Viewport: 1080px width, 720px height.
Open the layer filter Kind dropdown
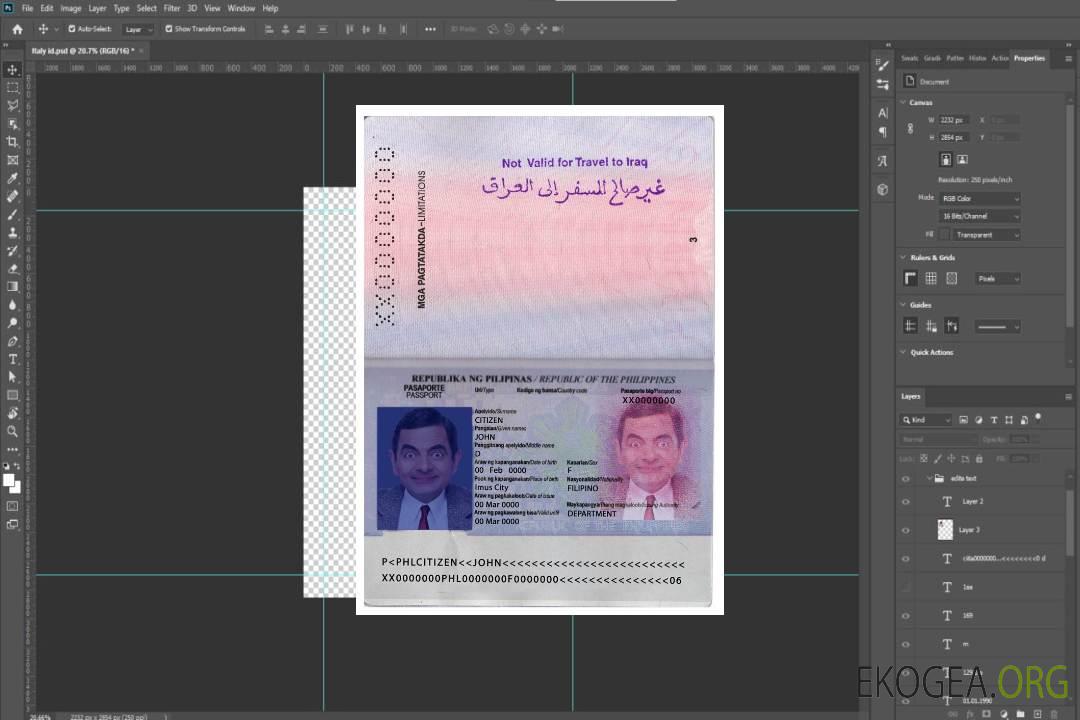click(x=926, y=420)
